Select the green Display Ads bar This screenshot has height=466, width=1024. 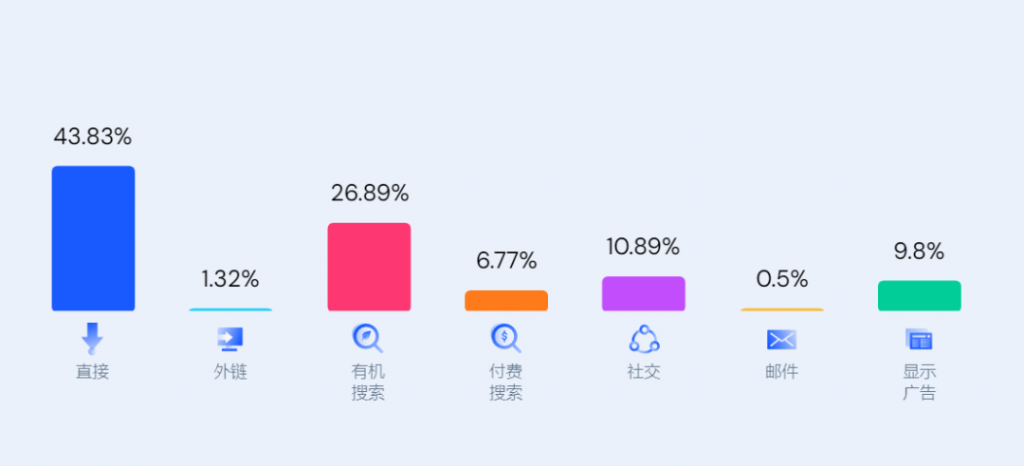[x=919, y=295]
